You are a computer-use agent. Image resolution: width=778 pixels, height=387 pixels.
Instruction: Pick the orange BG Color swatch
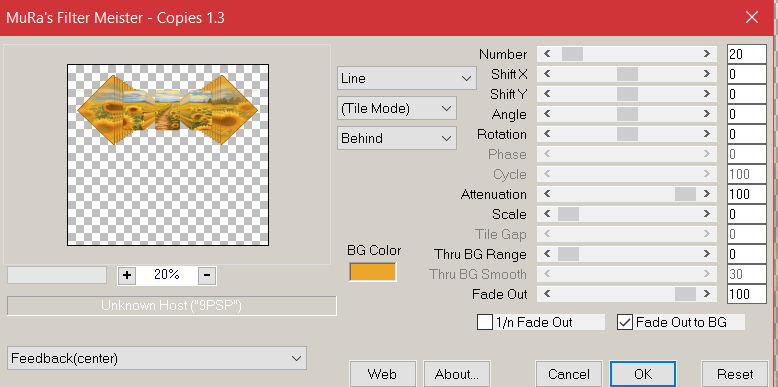[373, 272]
